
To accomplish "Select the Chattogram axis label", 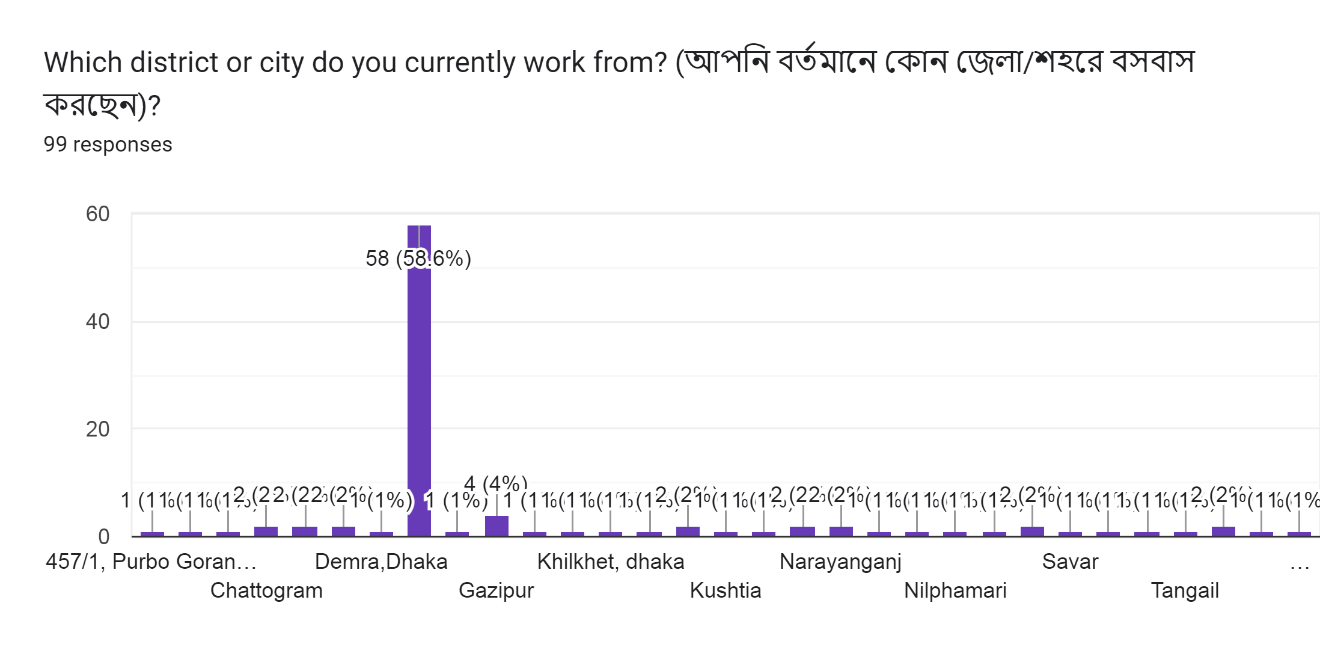I will tap(266, 591).
